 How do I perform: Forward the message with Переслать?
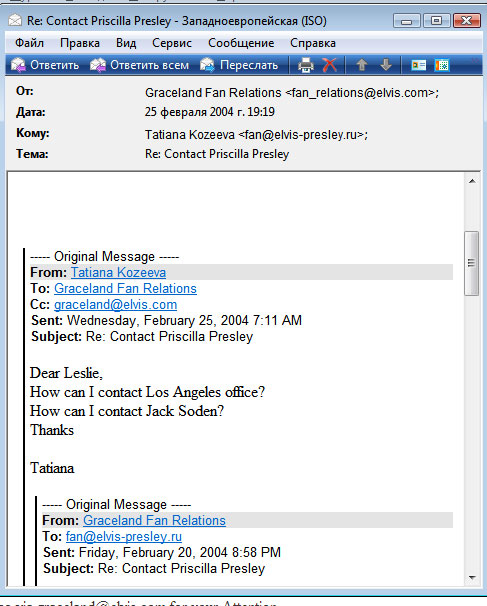tap(239, 65)
